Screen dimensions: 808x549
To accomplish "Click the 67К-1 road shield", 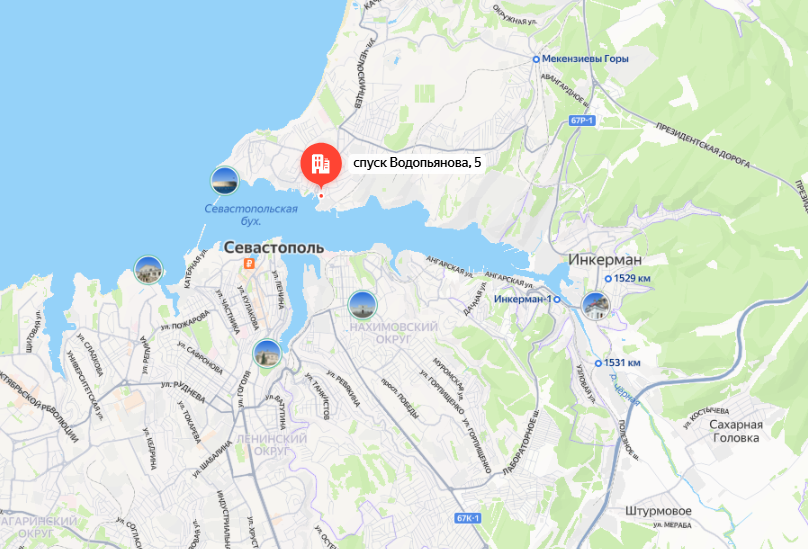I will (468, 518).
